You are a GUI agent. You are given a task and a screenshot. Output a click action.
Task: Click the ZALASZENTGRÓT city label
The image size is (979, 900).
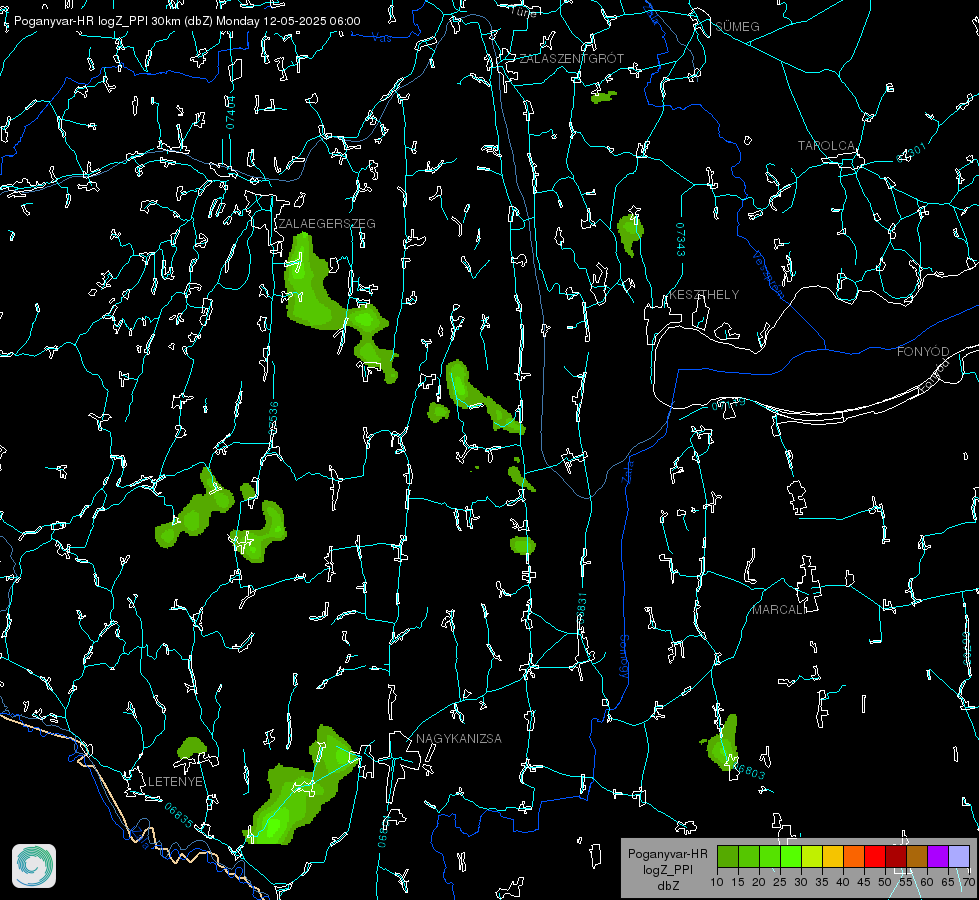coord(571,59)
